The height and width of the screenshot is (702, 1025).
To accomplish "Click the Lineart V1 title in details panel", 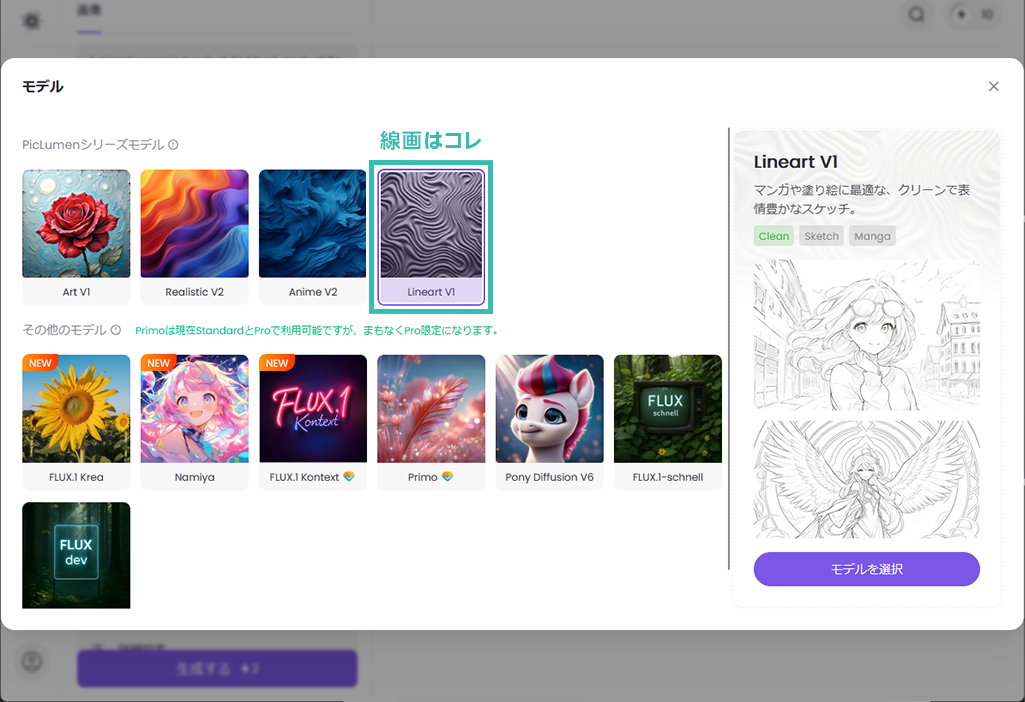I will (796, 162).
